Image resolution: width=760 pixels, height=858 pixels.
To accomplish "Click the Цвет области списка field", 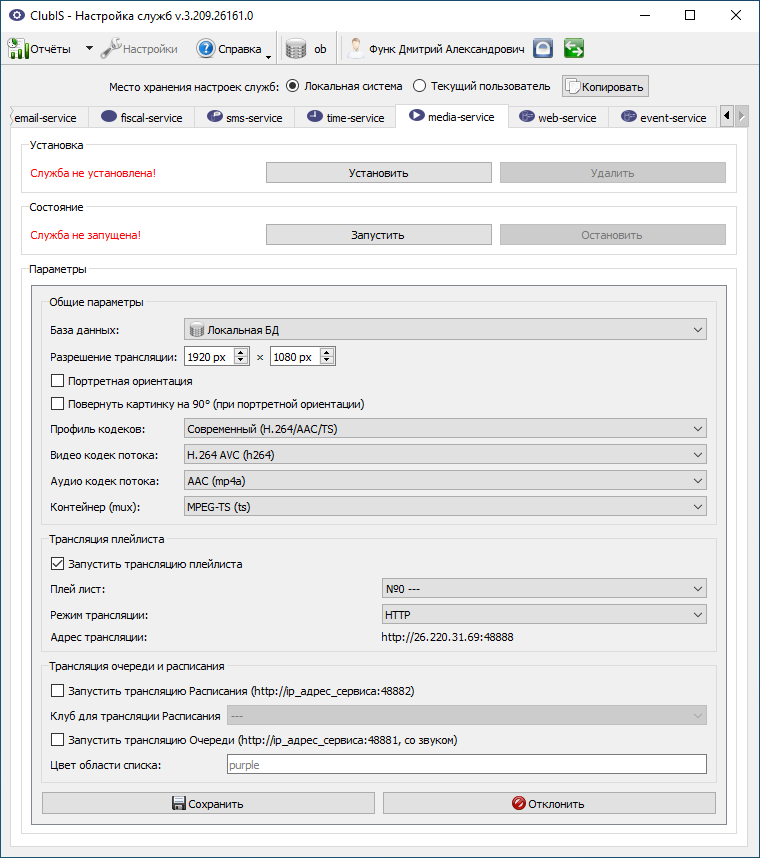I will (x=467, y=764).
